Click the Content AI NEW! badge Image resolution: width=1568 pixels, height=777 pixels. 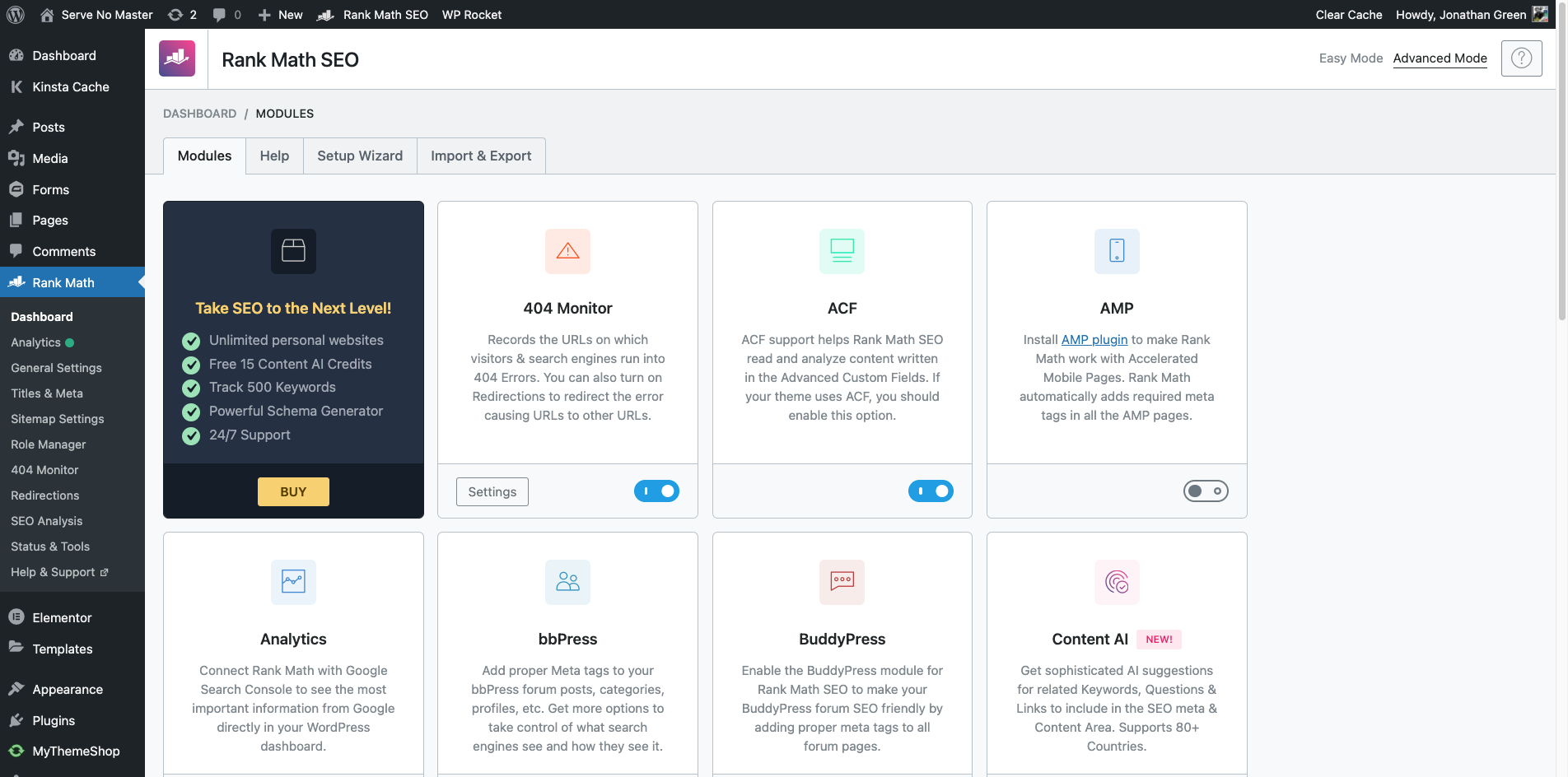point(1159,640)
